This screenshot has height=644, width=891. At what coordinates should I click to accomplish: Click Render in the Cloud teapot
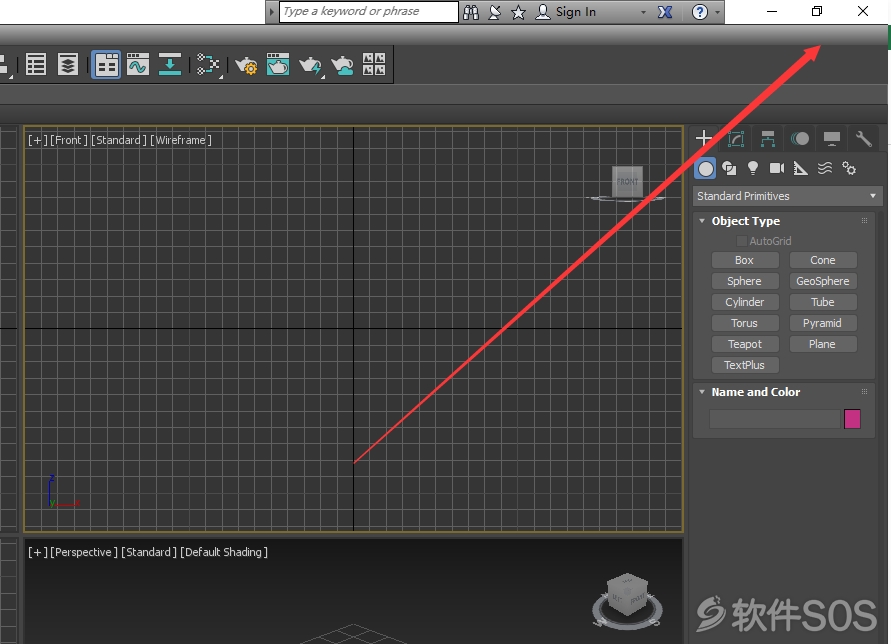point(343,65)
